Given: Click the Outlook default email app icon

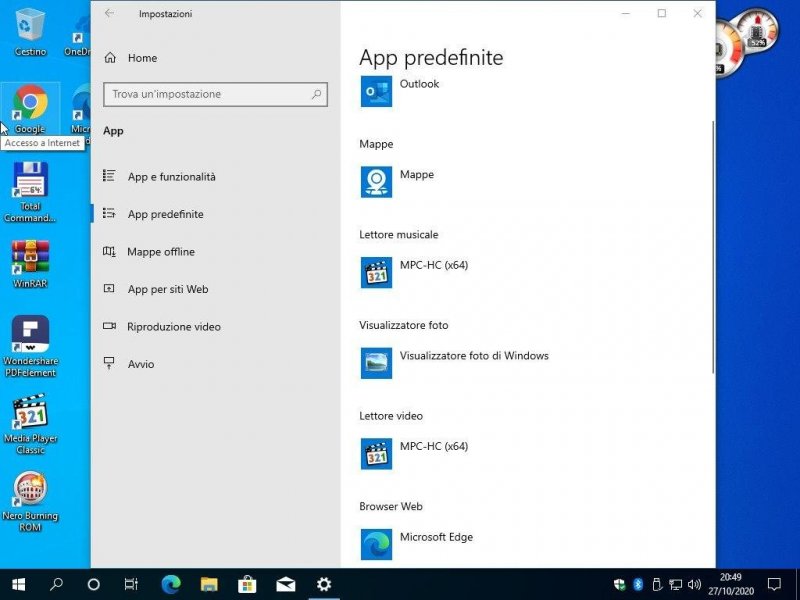Looking at the screenshot, I should click(376, 91).
